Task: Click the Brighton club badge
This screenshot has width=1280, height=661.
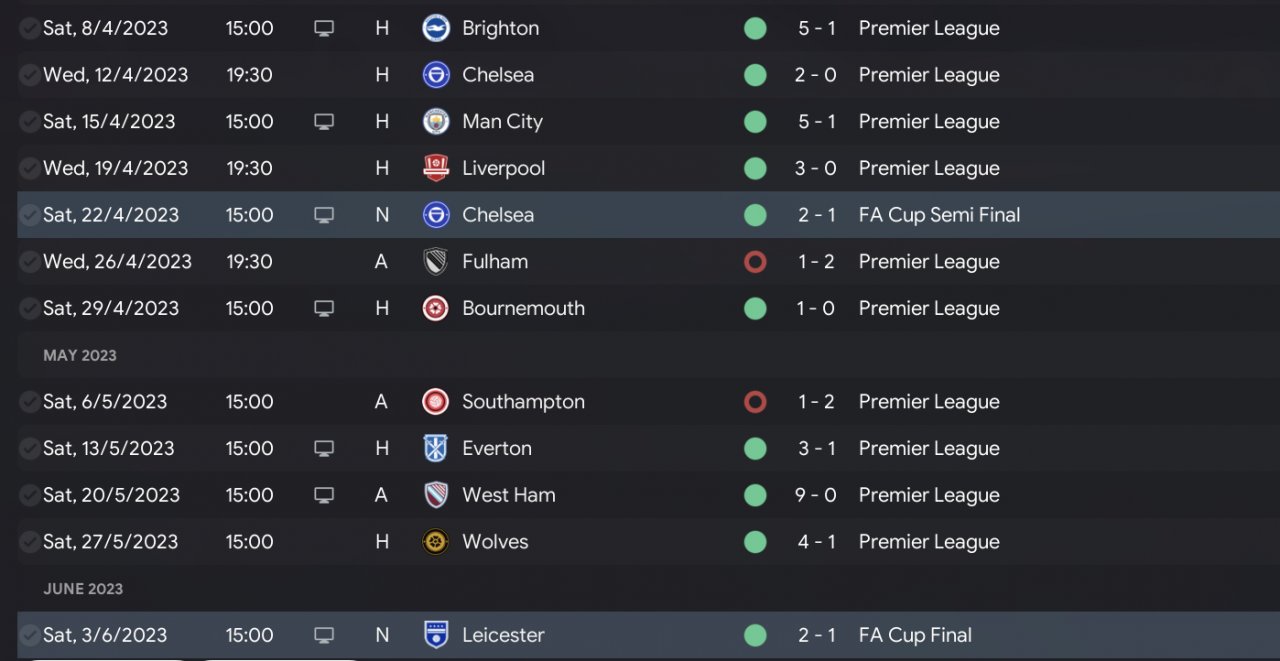Action: point(436,28)
